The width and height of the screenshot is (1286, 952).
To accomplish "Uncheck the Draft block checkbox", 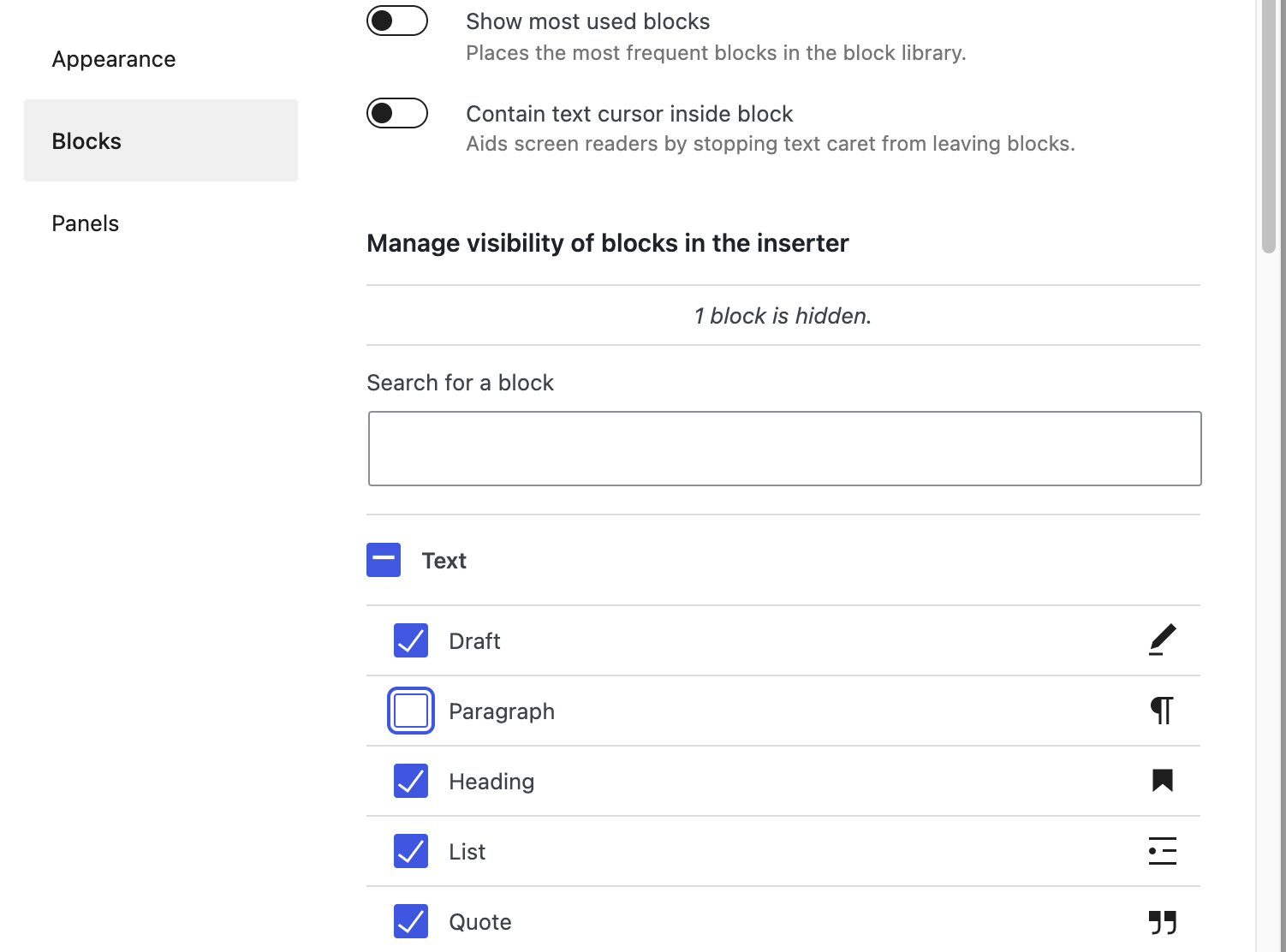I will (x=411, y=640).
